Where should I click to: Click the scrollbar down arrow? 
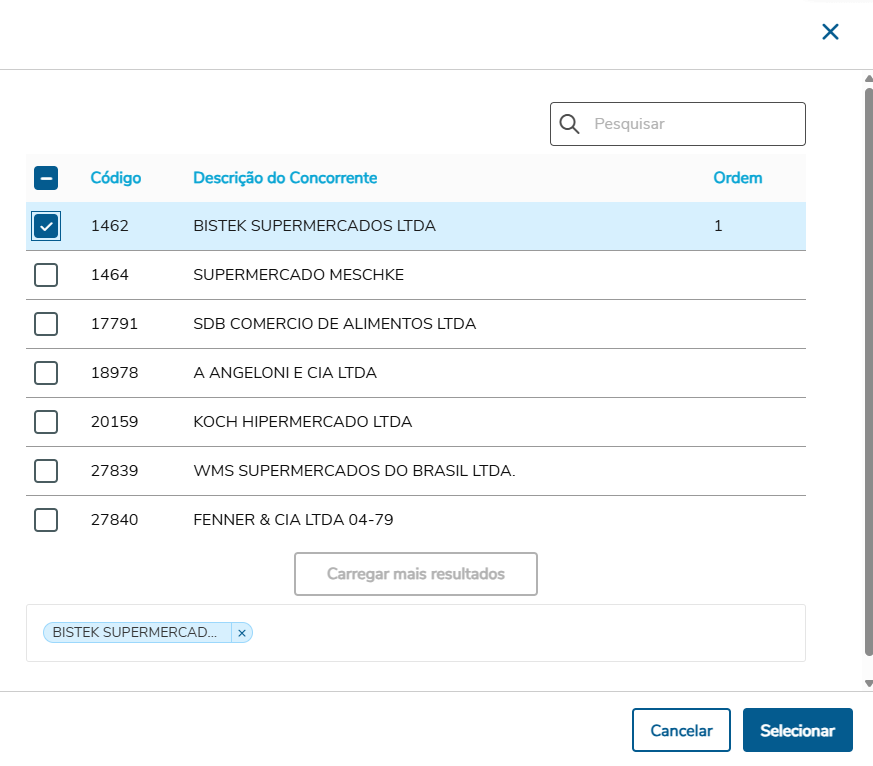[868, 684]
